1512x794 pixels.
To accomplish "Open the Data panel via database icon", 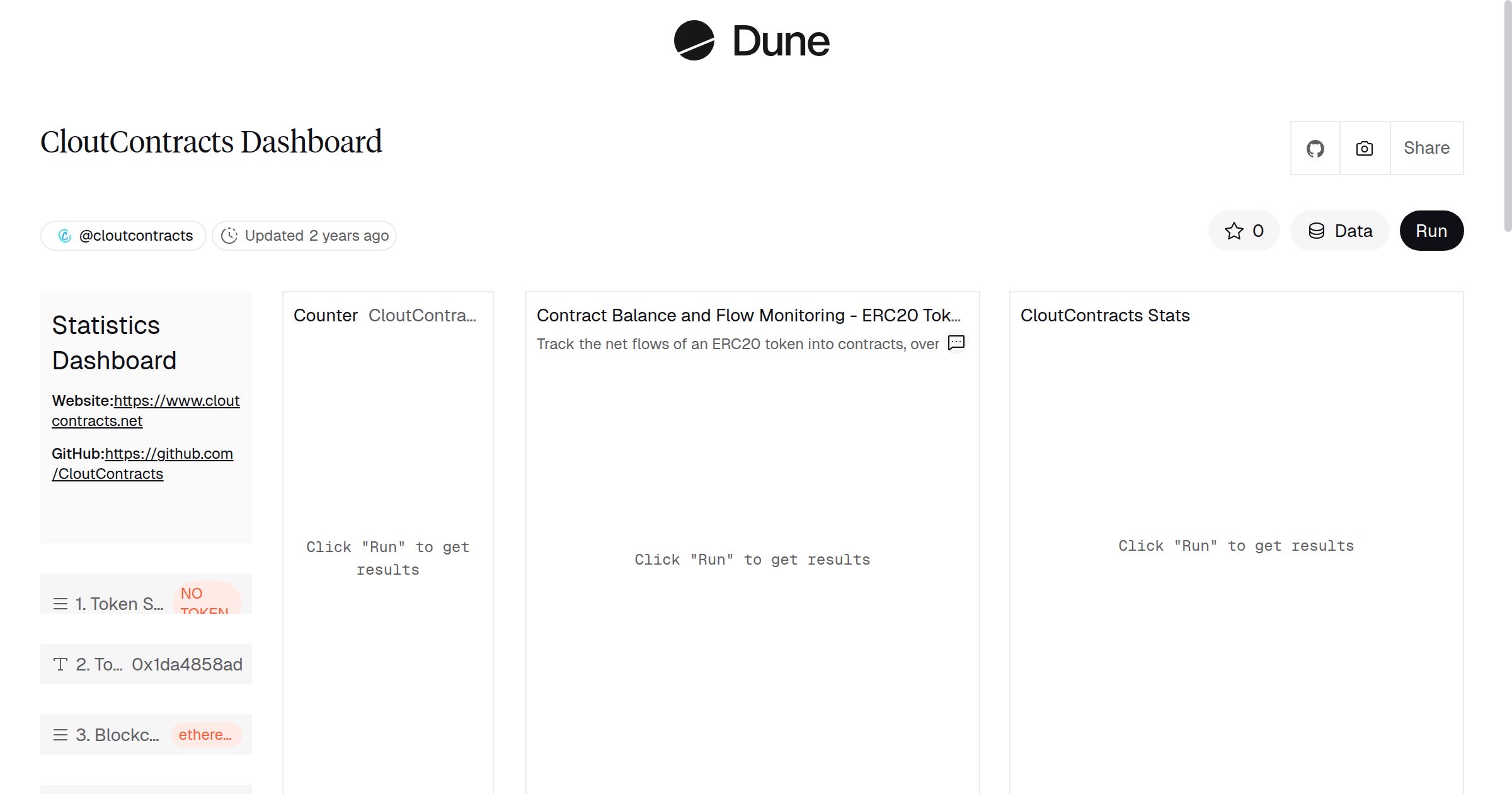I will 1339,231.
